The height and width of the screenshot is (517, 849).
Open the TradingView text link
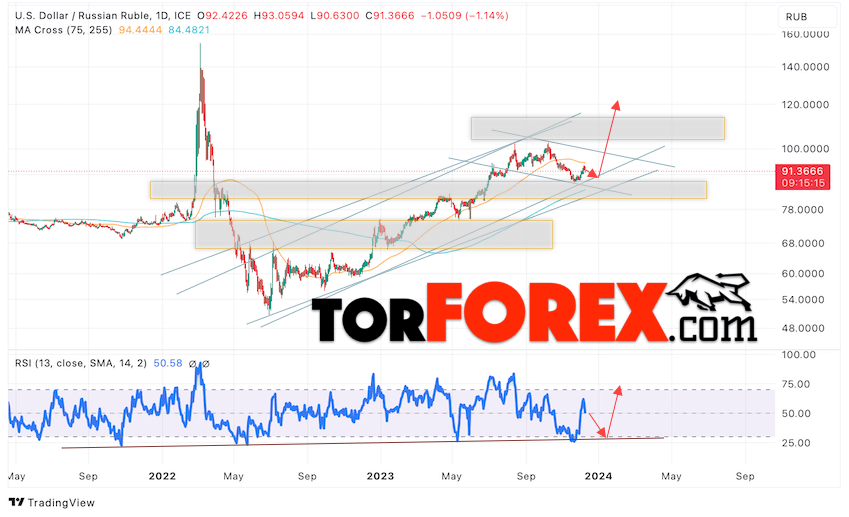click(61, 503)
